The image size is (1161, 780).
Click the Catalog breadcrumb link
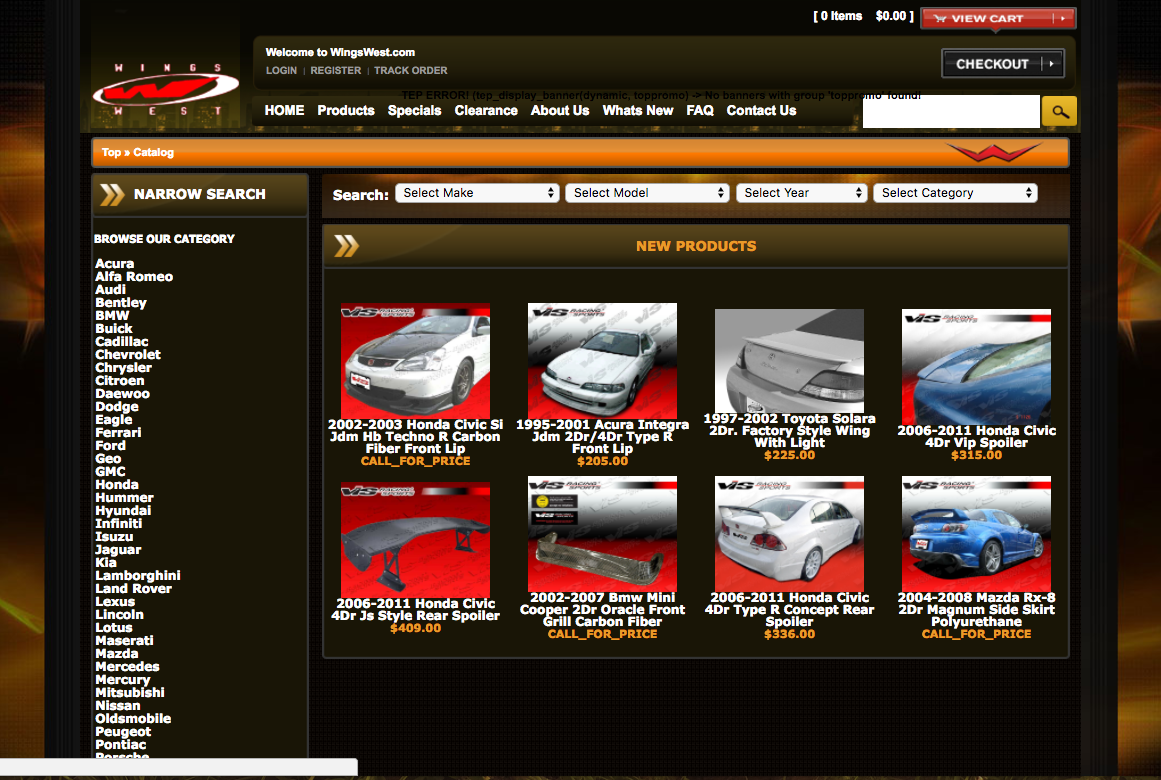153,153
